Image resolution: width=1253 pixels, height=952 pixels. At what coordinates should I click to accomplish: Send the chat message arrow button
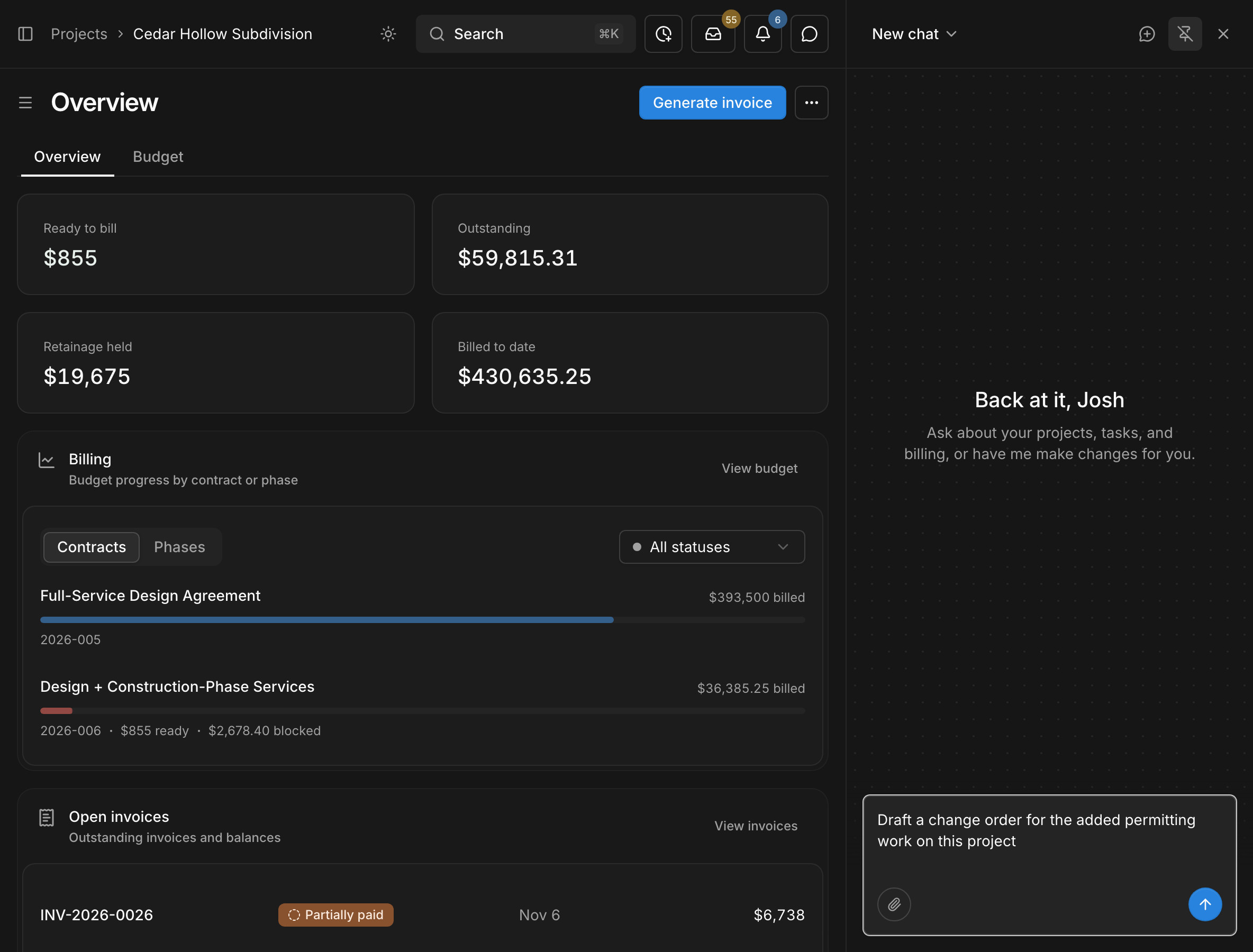click(1205, 904)
